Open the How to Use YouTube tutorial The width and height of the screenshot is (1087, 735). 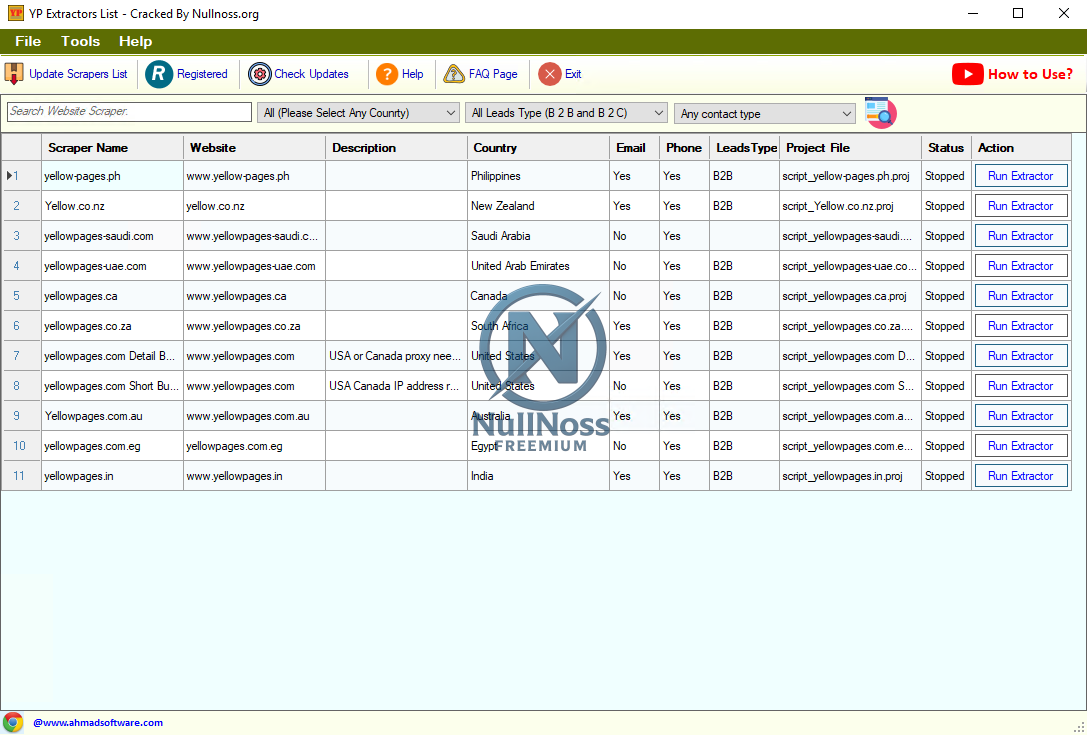[1011, 73]
